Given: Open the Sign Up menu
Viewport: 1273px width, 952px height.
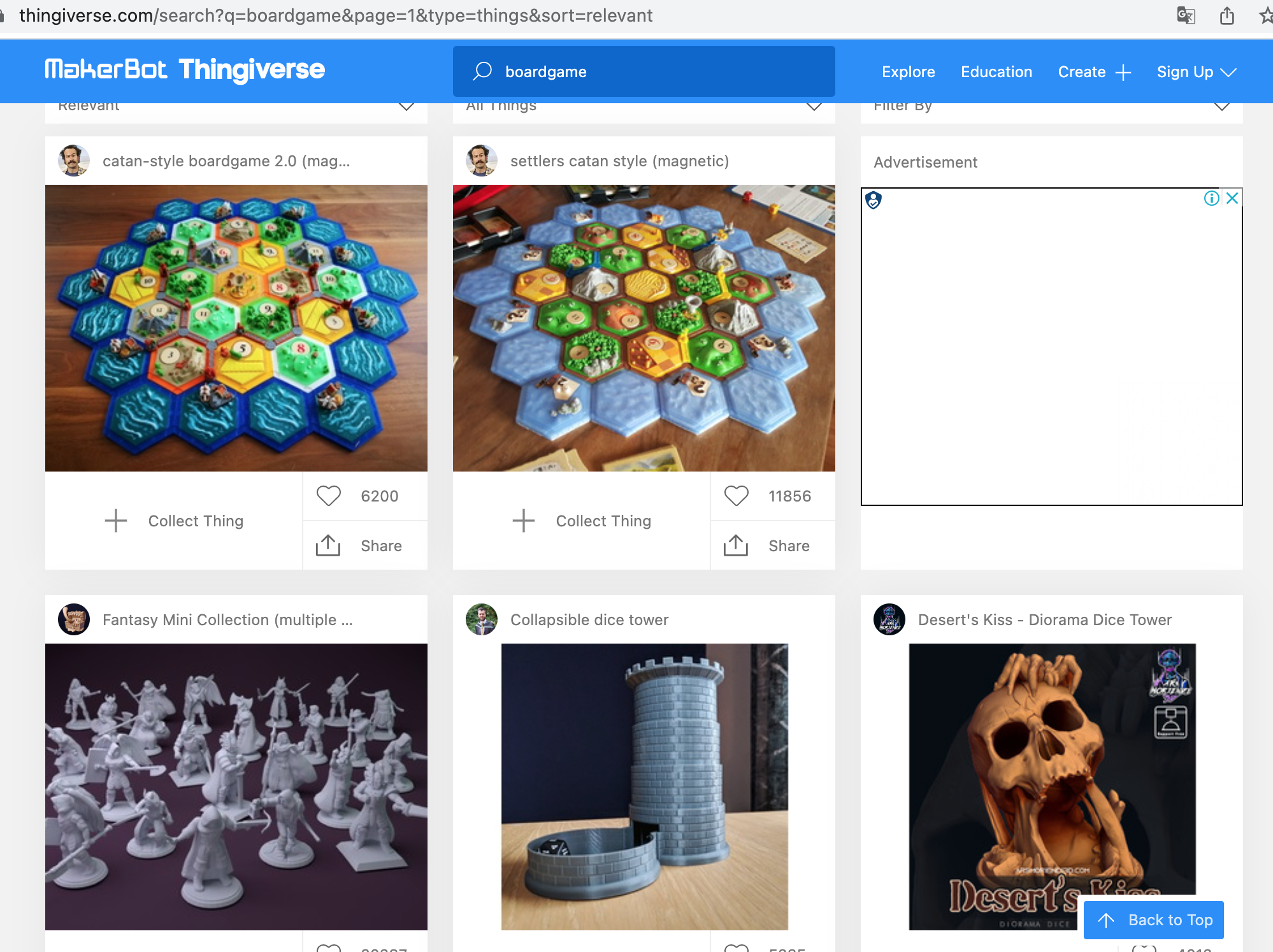Looking at the screenshot, I should [x=1196, y=72].
